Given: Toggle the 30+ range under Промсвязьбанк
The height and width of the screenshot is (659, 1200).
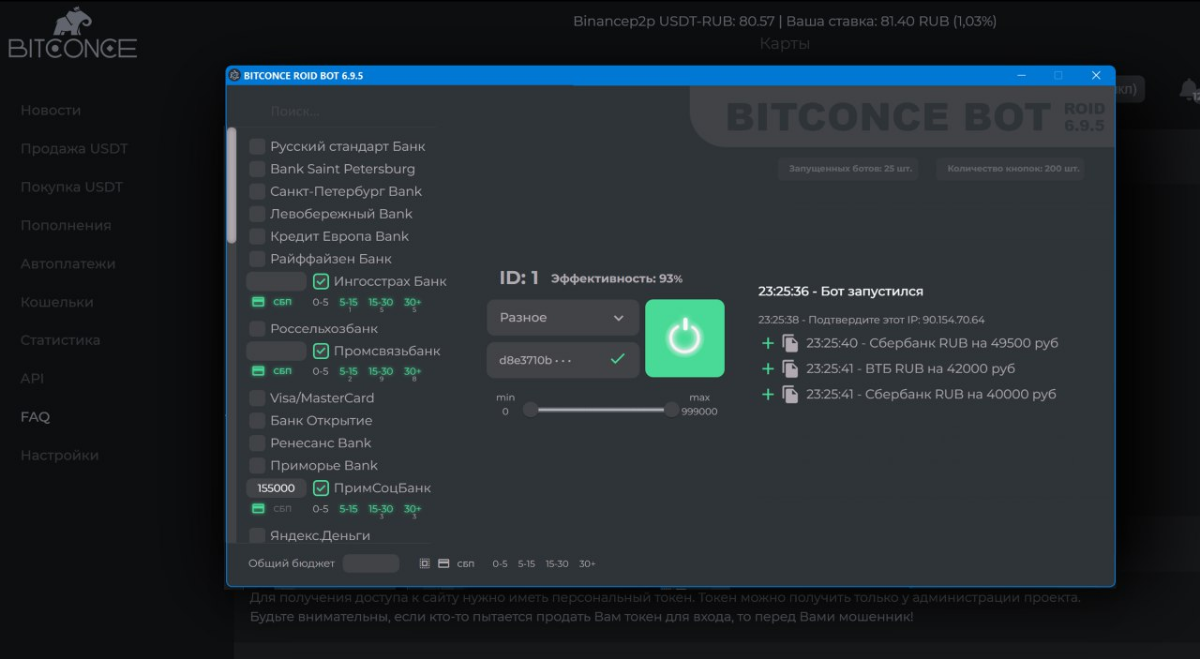Looking at the screenshot, I should click(x=413, y=372).
